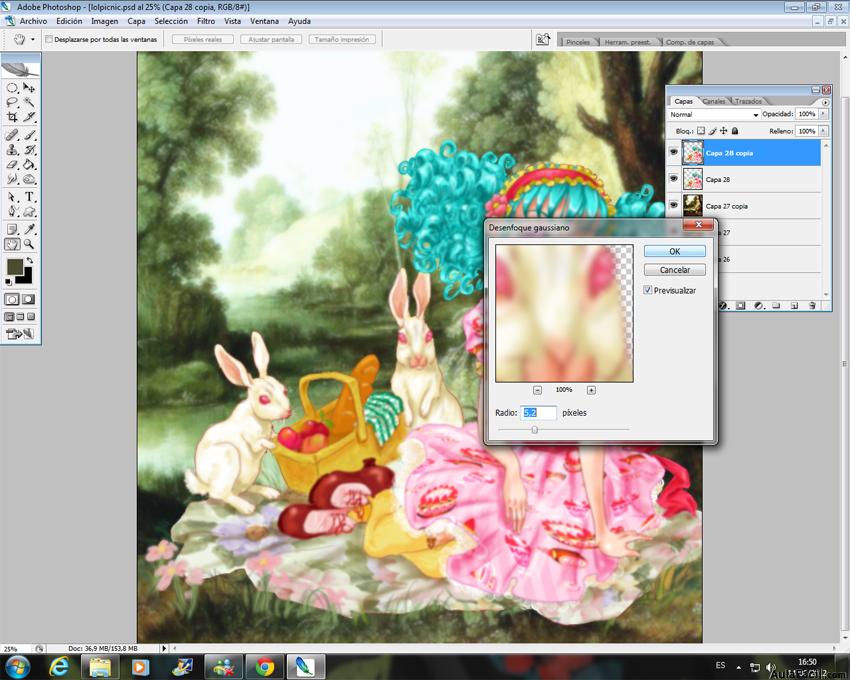Select the Move tool

pos(29,88)
